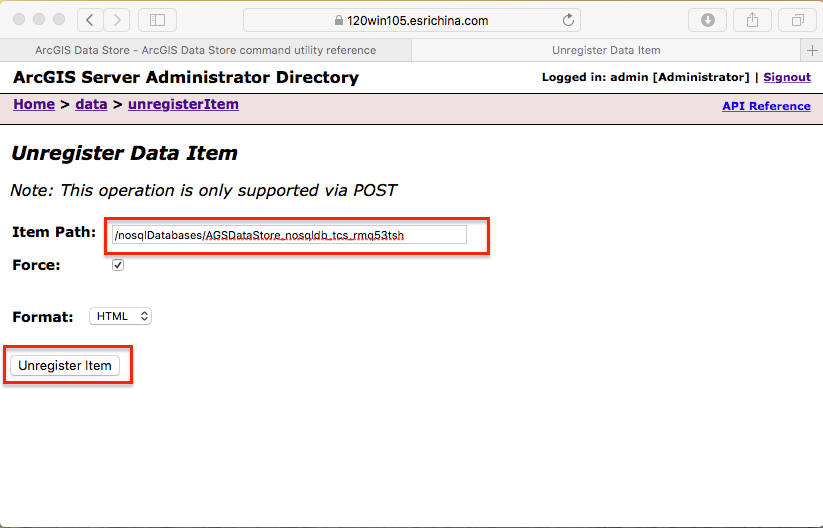Click the lock icon in address bar

(x=339, y=20)
